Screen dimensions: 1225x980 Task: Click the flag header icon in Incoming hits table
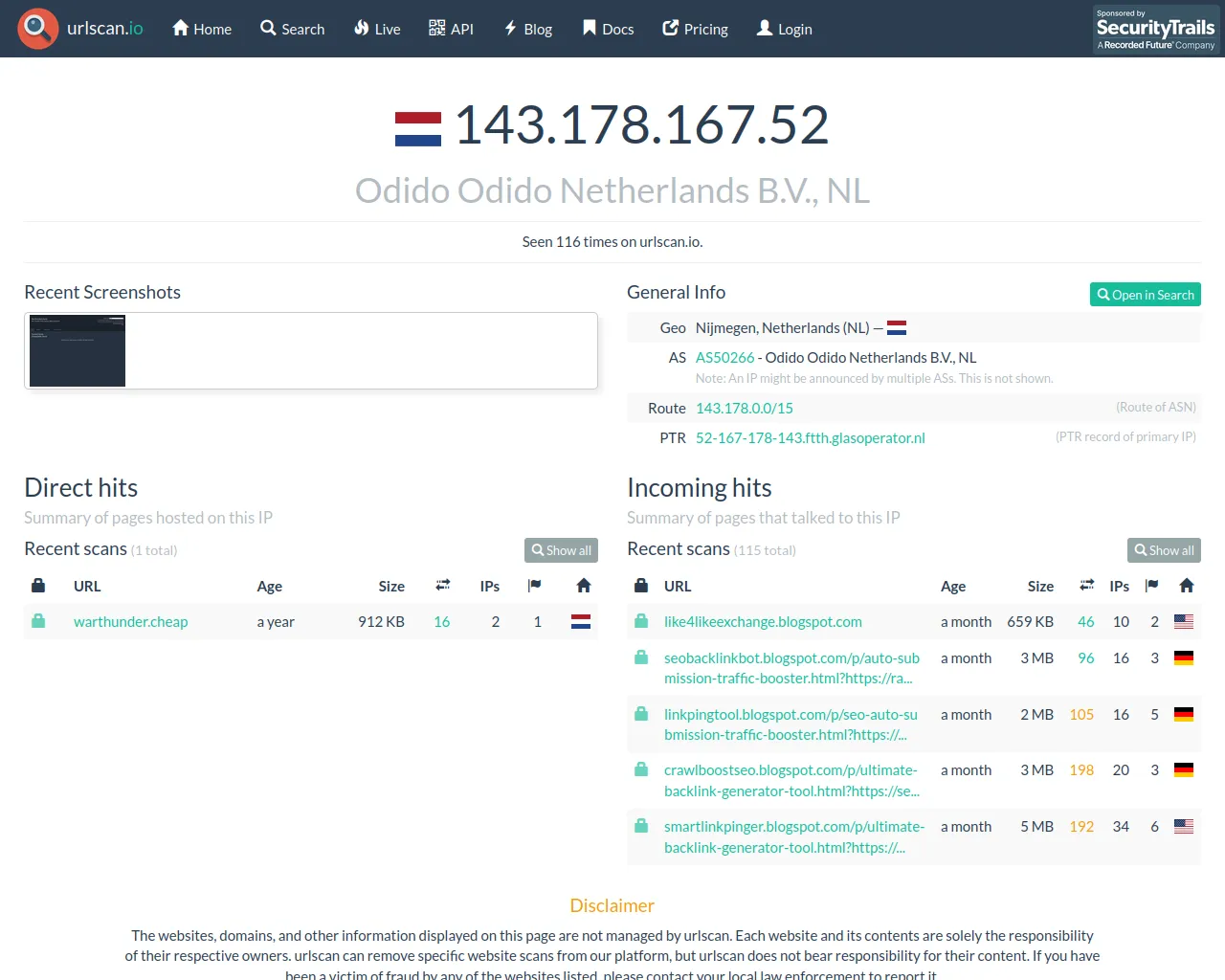click(x=1152, y=586)
